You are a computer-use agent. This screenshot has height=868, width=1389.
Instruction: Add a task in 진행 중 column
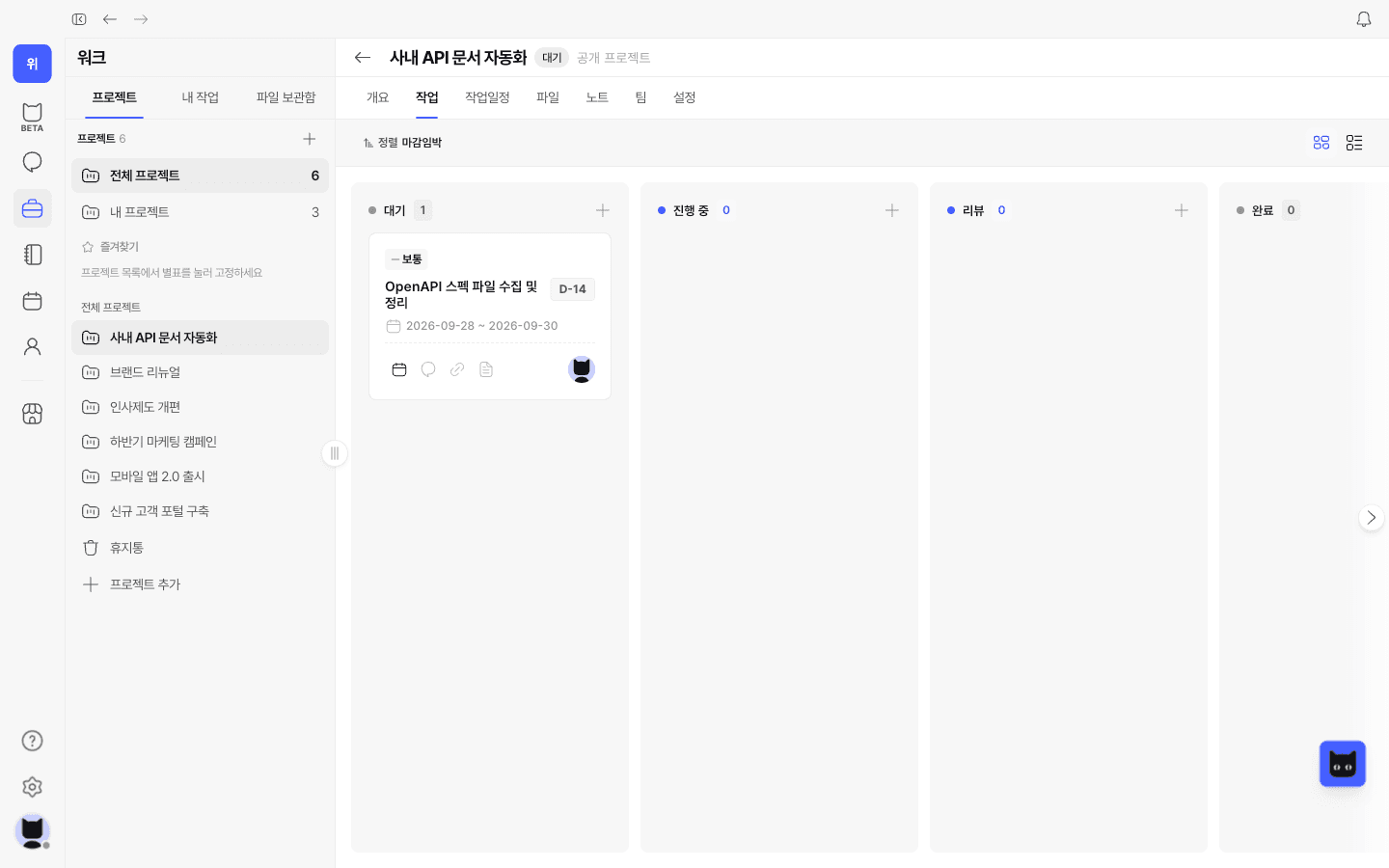[x=892, y=210]
